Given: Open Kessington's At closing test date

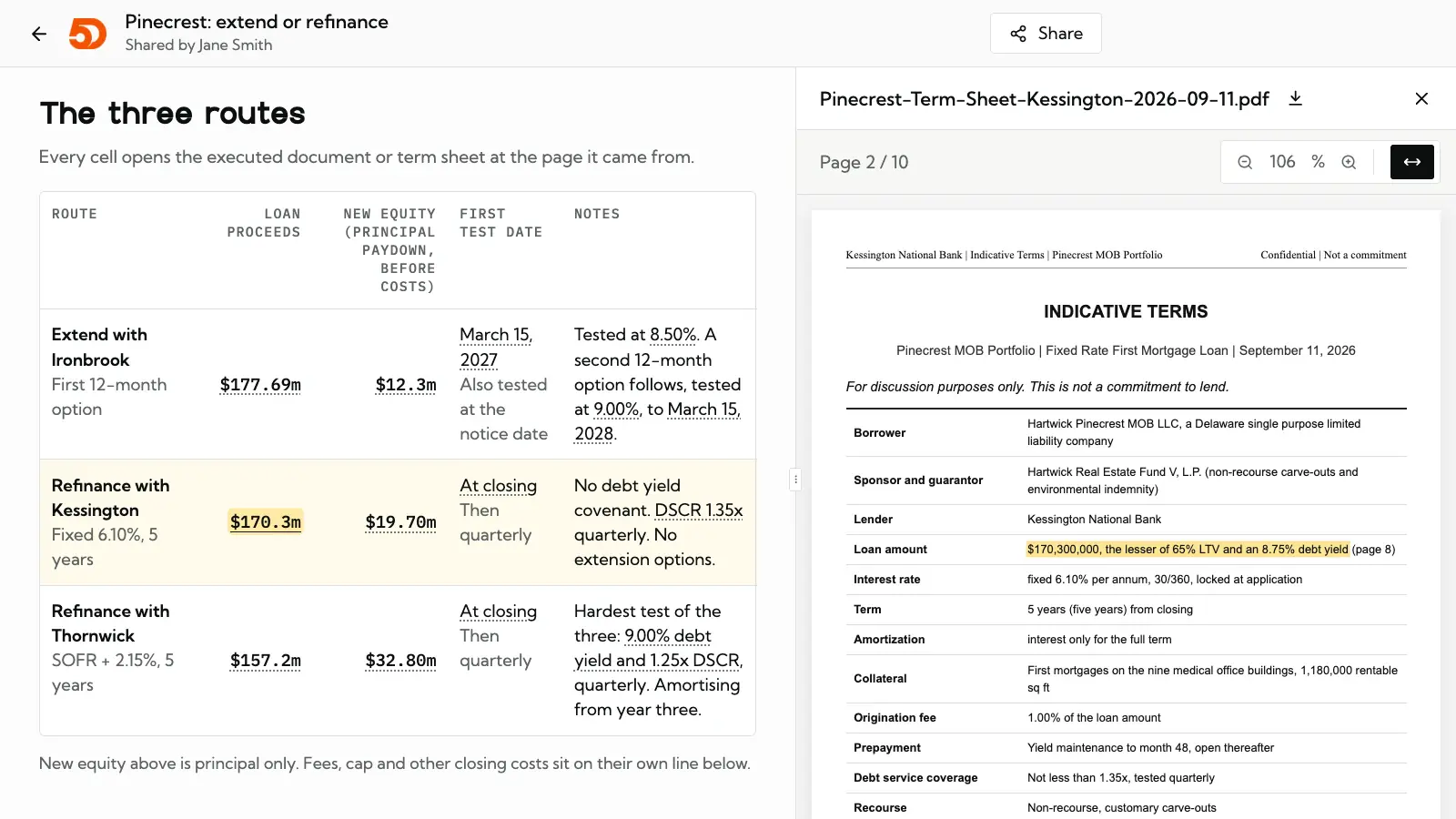Looking at the screenshot, I should pos(498,486).
